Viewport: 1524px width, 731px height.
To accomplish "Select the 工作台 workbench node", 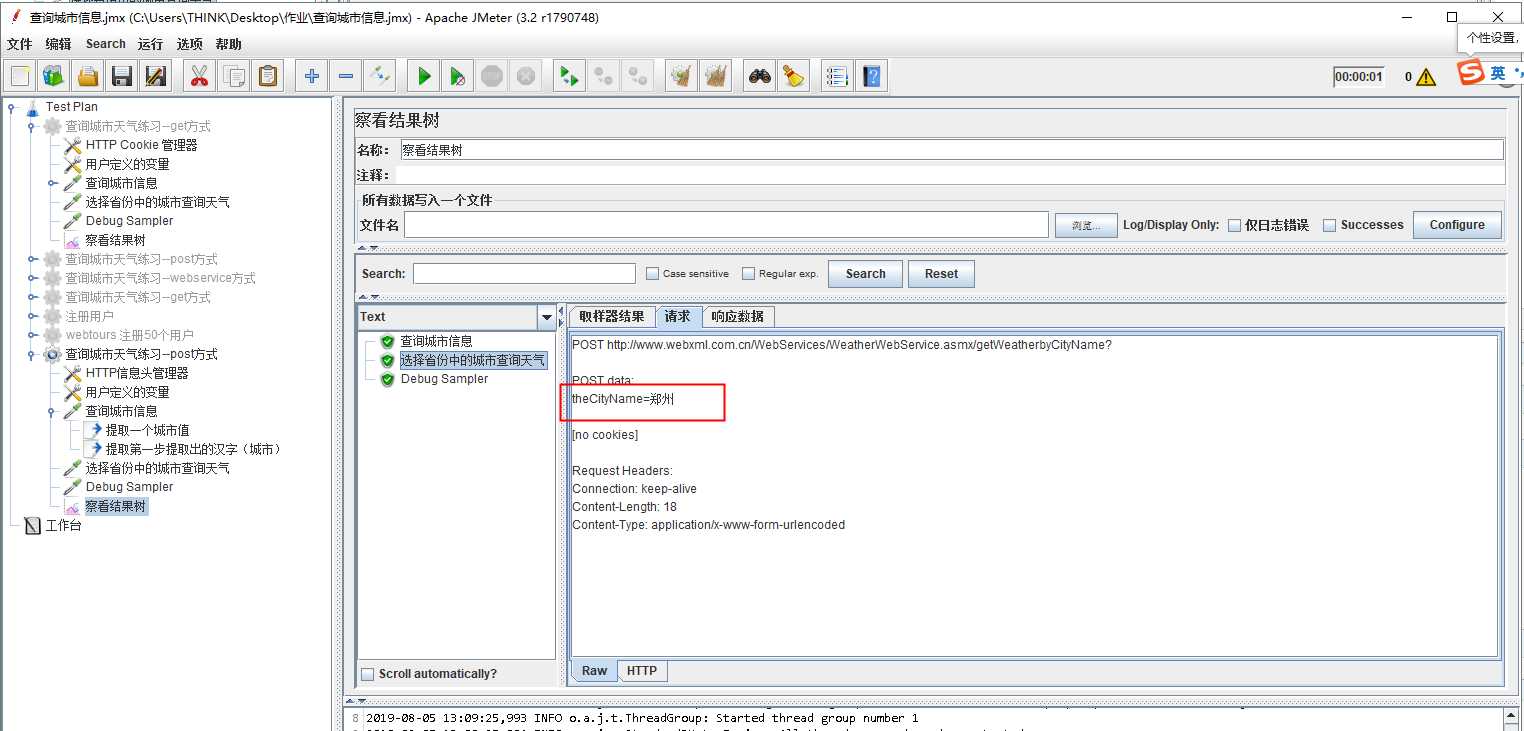I will tap(63, 525).
